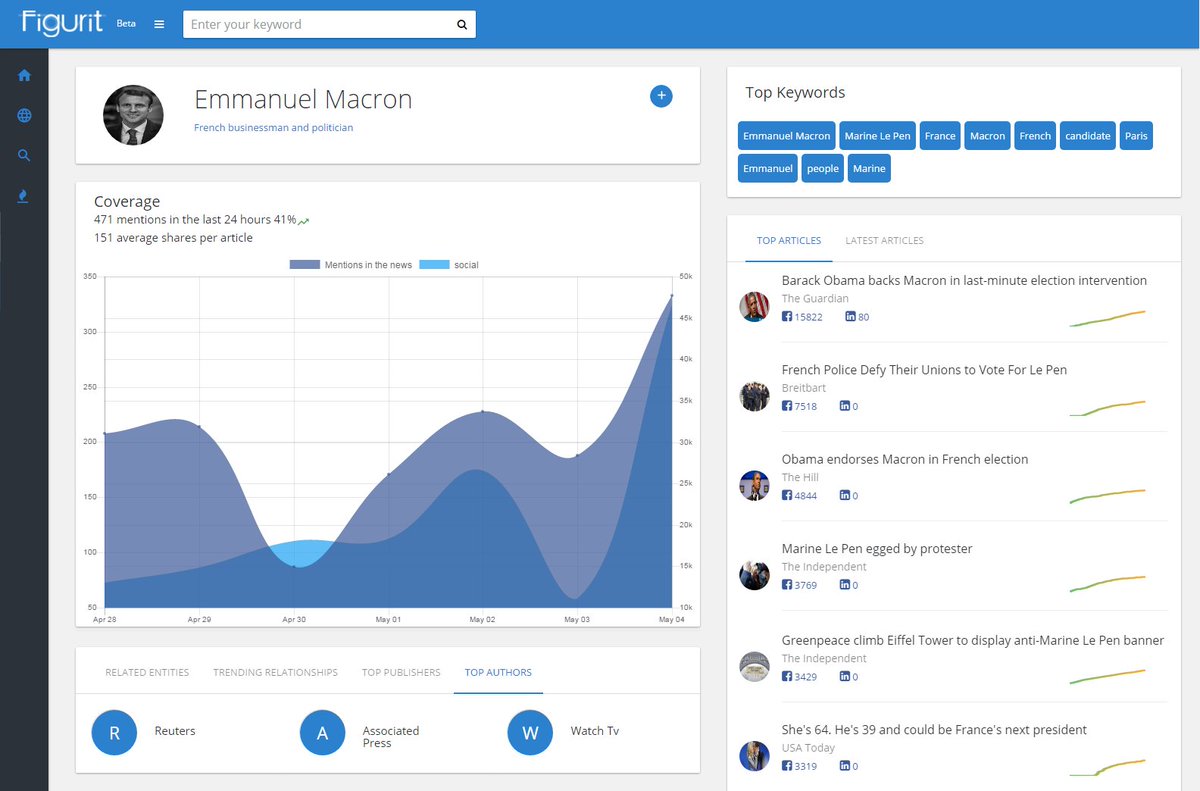This screenshot has width=1200, height=791.
Task: Click the Figurit logo
Action: click(62, 23)
